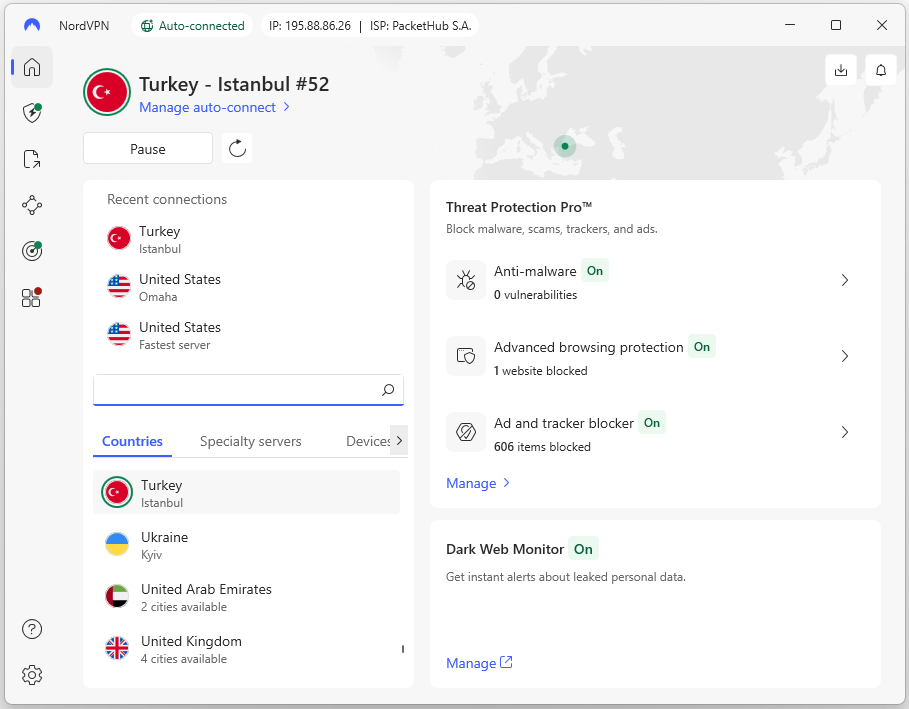The width and height of the screenshot is (909, 709).
Task: Open Manage link under Dark Web Monitor
Action: pyautogui.click(x=479, y=663)
